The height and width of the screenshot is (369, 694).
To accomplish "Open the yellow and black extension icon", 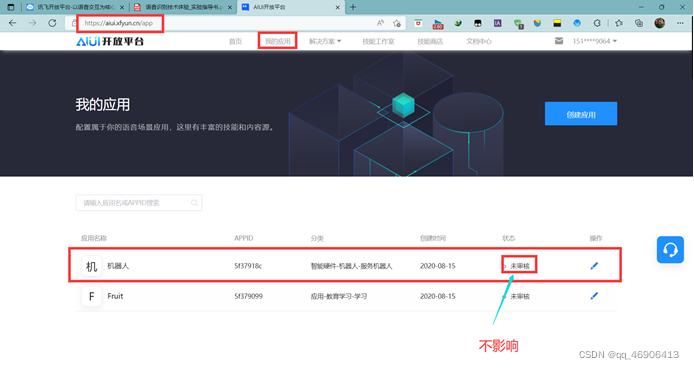I will point(557,23).
